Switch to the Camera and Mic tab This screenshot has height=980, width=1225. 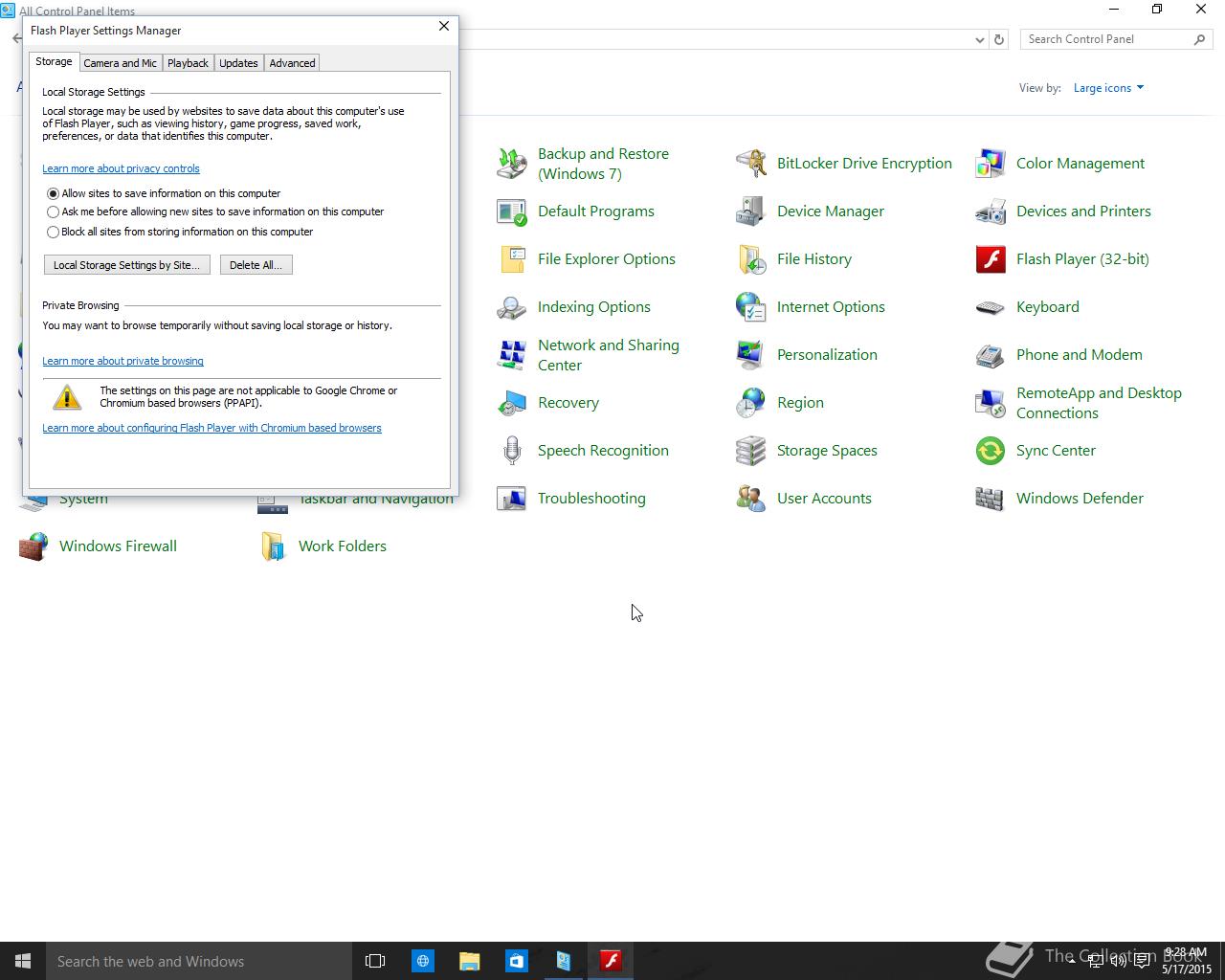point(121,63)
